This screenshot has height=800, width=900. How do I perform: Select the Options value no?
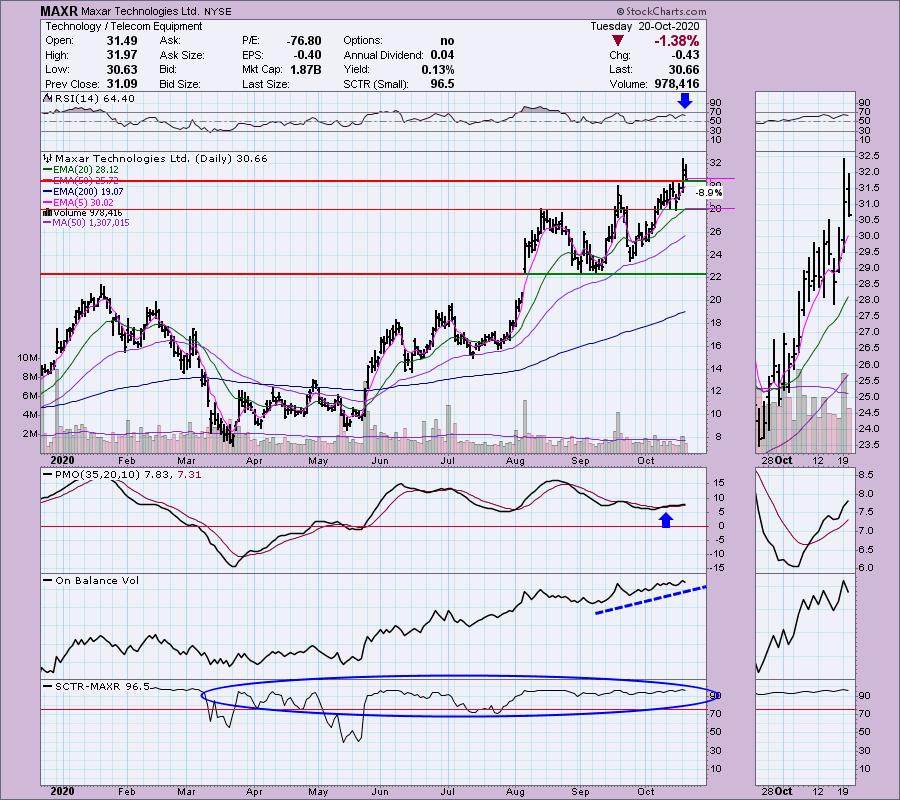pos(447,41)
